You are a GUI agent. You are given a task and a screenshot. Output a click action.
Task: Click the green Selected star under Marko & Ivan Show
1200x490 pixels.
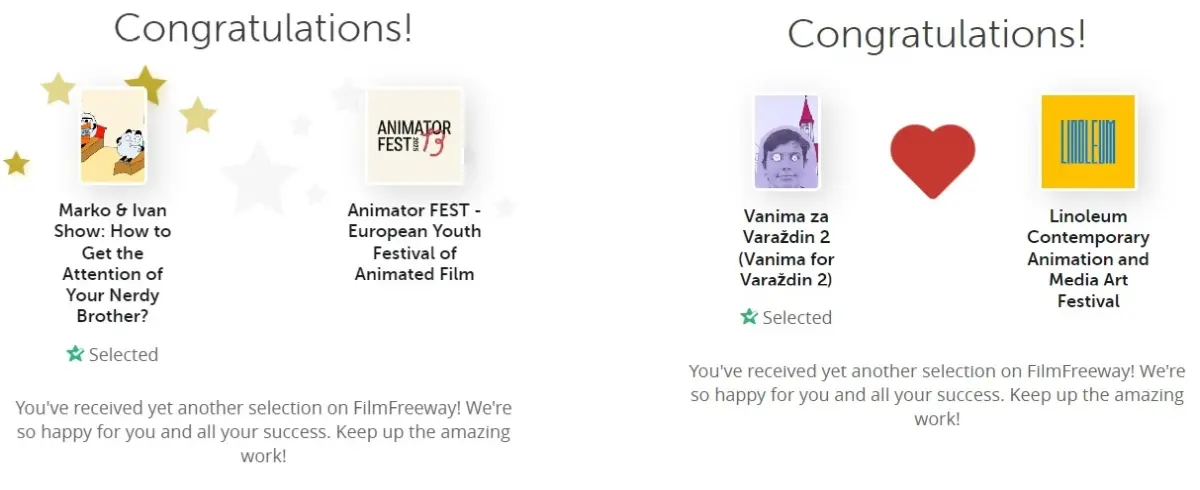coord(75,354)
